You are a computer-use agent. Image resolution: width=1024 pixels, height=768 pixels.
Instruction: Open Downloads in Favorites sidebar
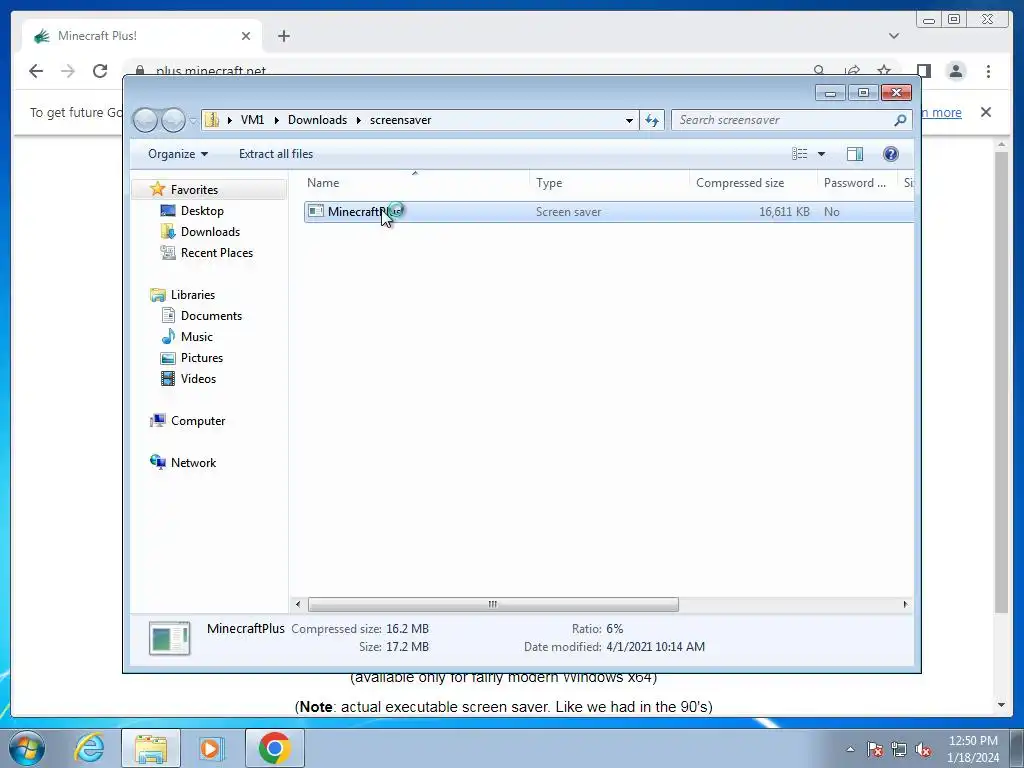point(210,231)
